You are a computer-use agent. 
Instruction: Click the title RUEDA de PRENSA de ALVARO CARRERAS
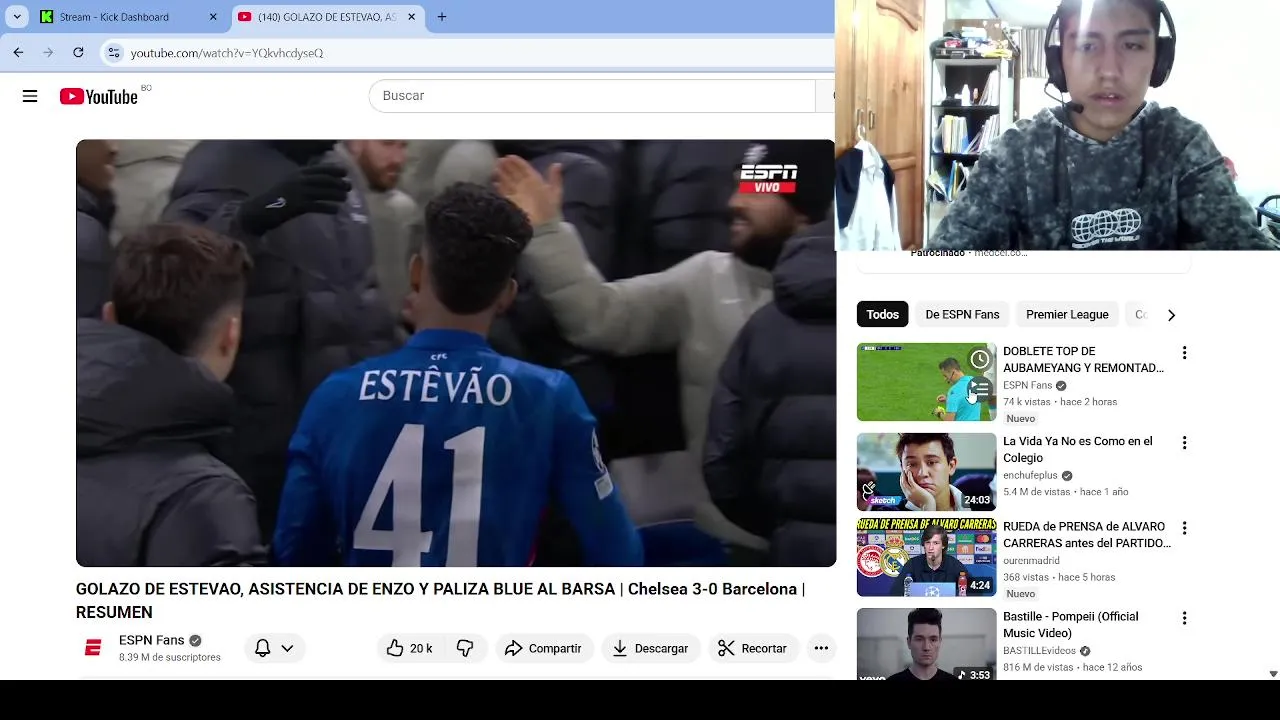point(1087,535)
